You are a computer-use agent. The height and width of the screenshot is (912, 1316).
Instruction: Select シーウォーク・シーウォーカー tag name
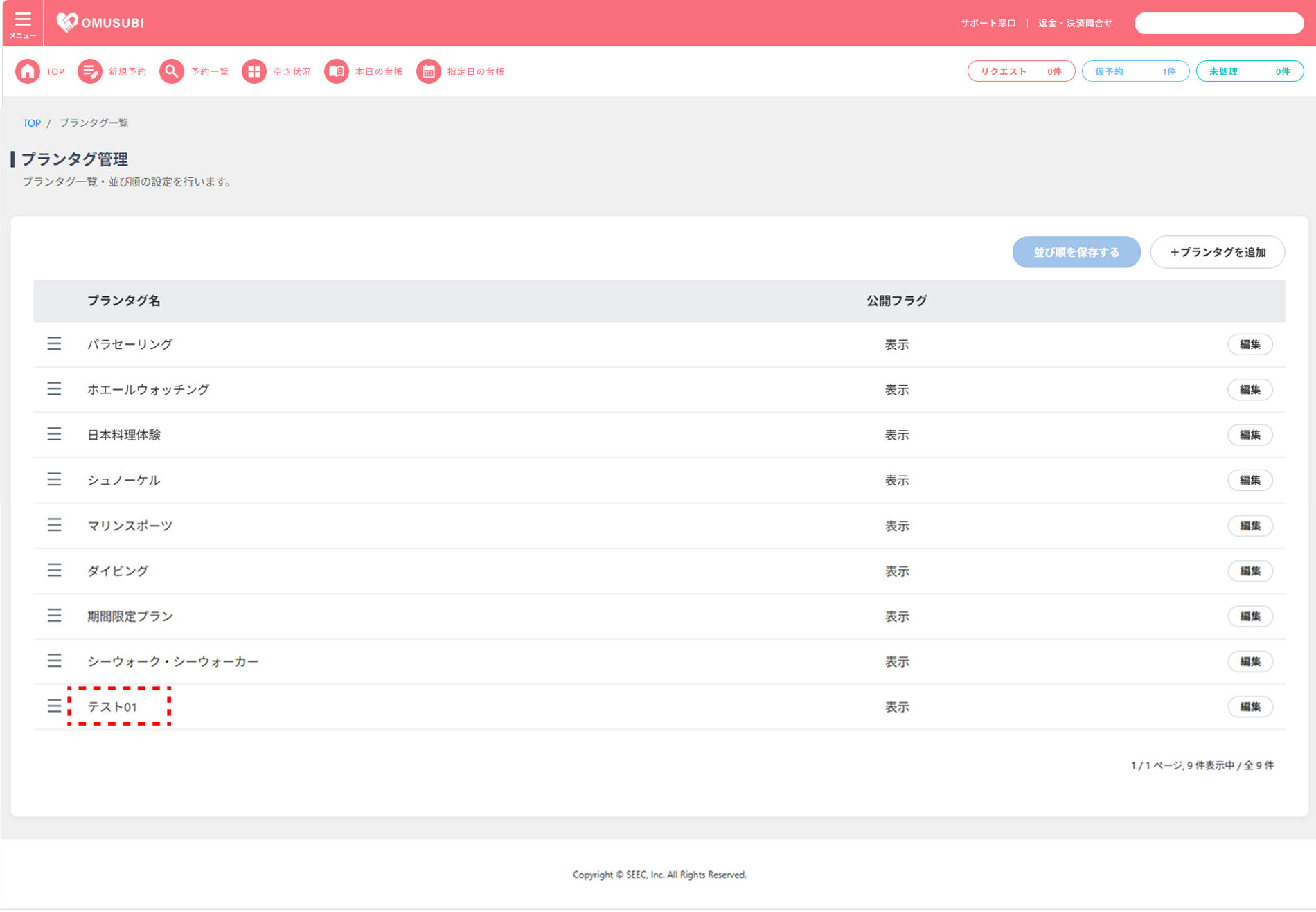tap(172, 661)
